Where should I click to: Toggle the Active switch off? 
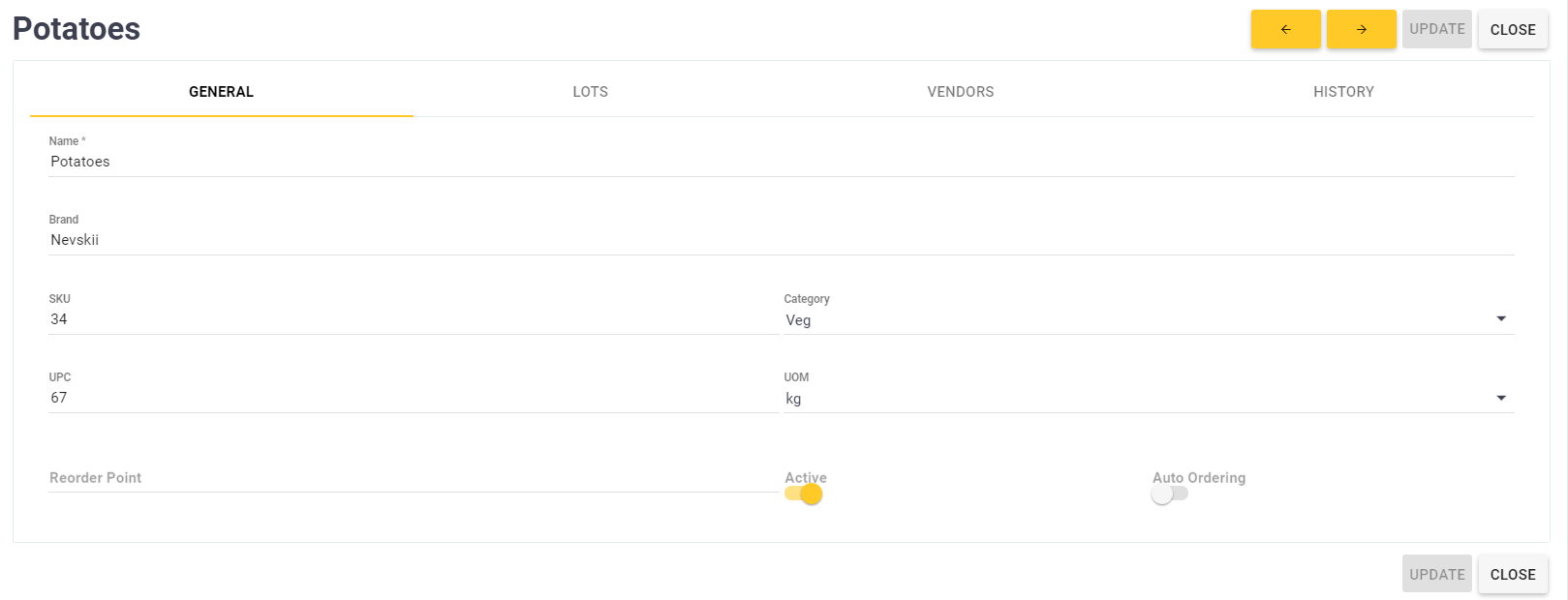[804, 495]
